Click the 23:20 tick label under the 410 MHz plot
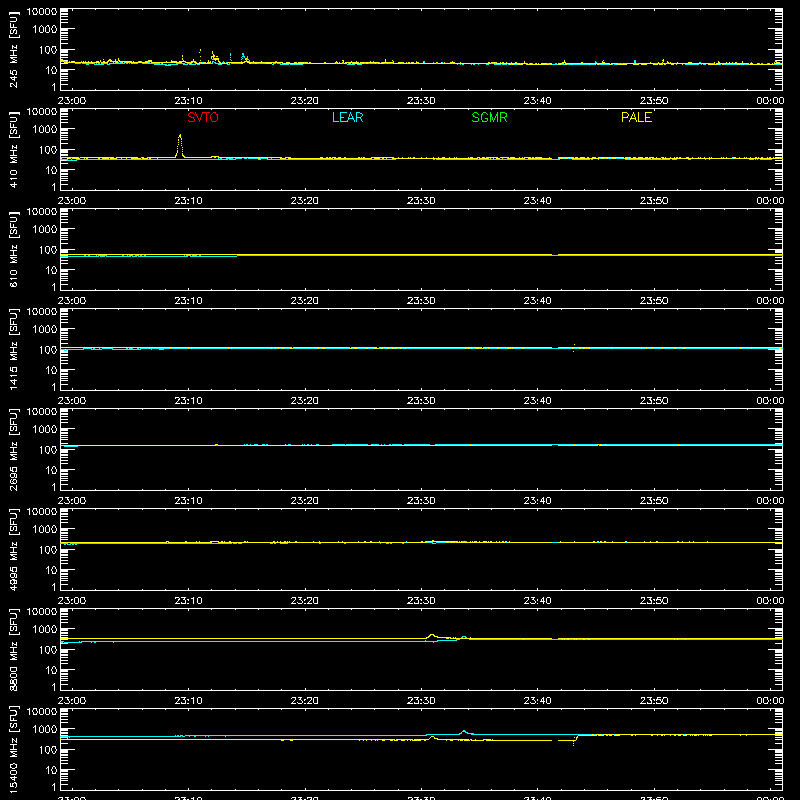800x800 pixels. pyautogui.click(x=305, y=201)
